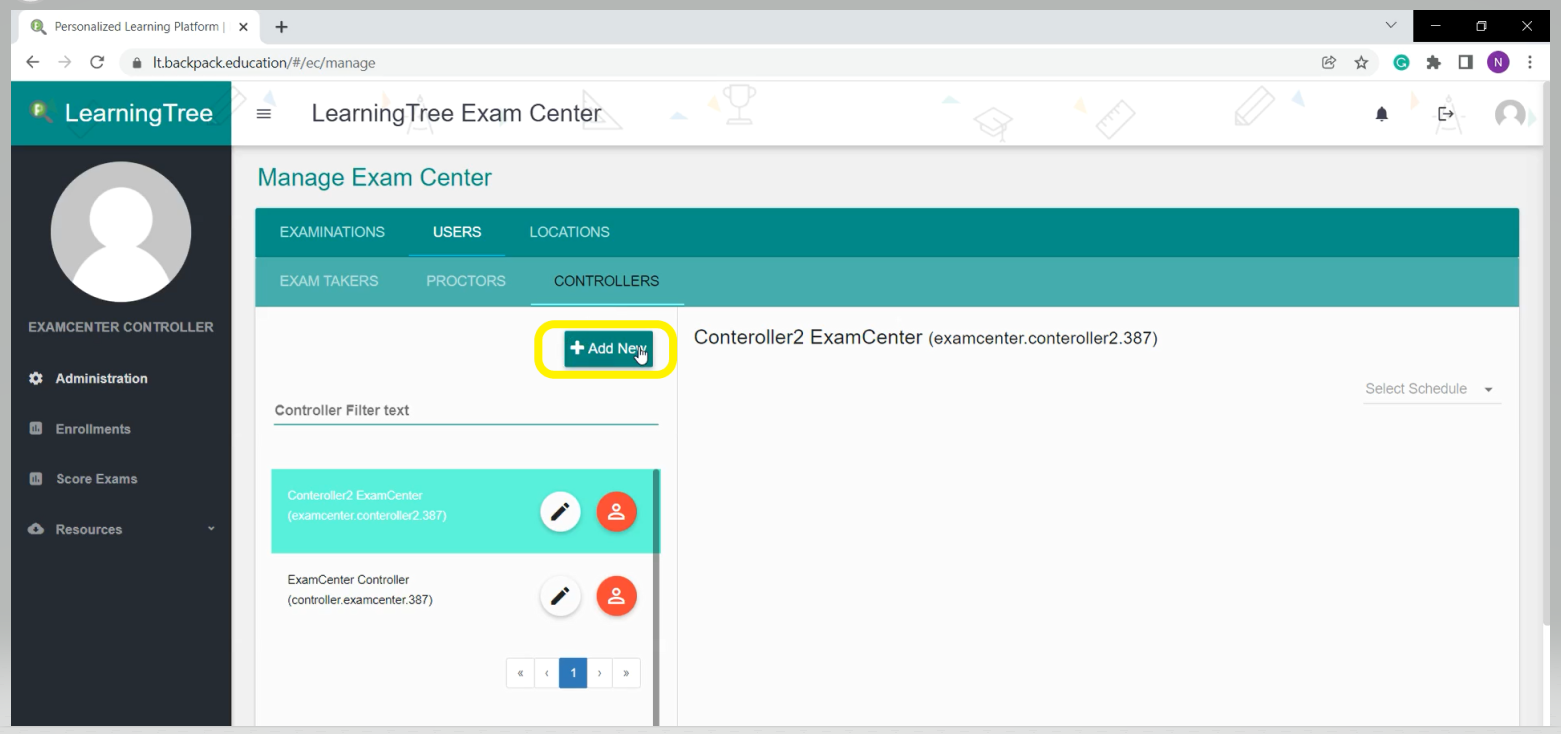Image resolution: width=1561 pixels, height=734 pixels.
Task: Click the Grammarly extension icon
Action: 1401,61
